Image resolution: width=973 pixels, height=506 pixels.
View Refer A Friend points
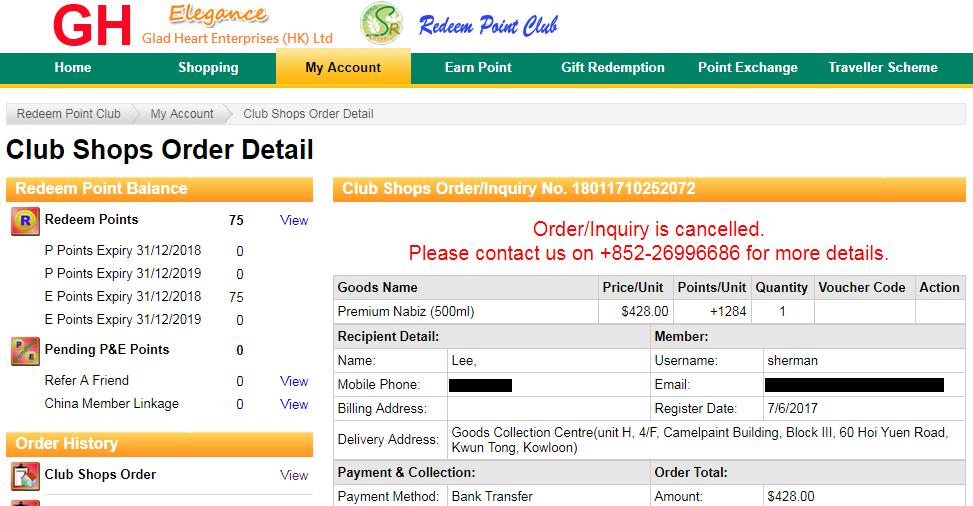click(x=294, y=381)
